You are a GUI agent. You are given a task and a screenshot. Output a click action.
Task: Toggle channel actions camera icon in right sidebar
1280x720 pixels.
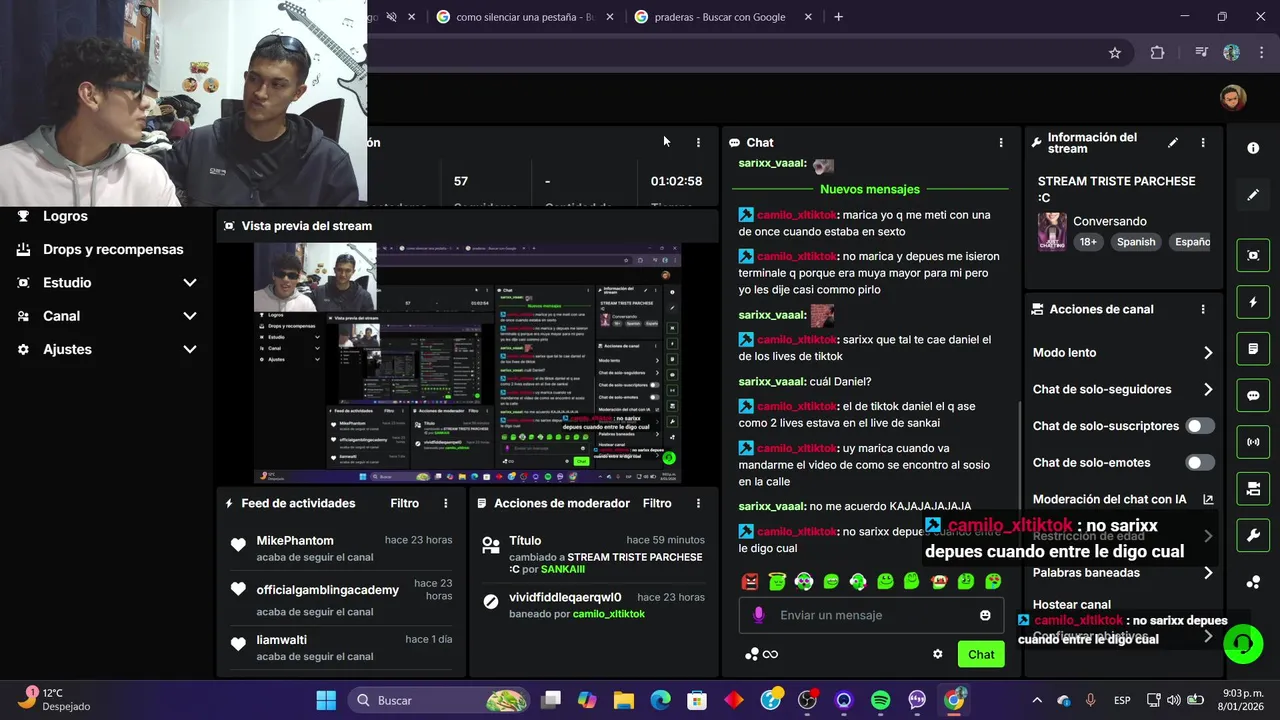(x=1253, y=489)
